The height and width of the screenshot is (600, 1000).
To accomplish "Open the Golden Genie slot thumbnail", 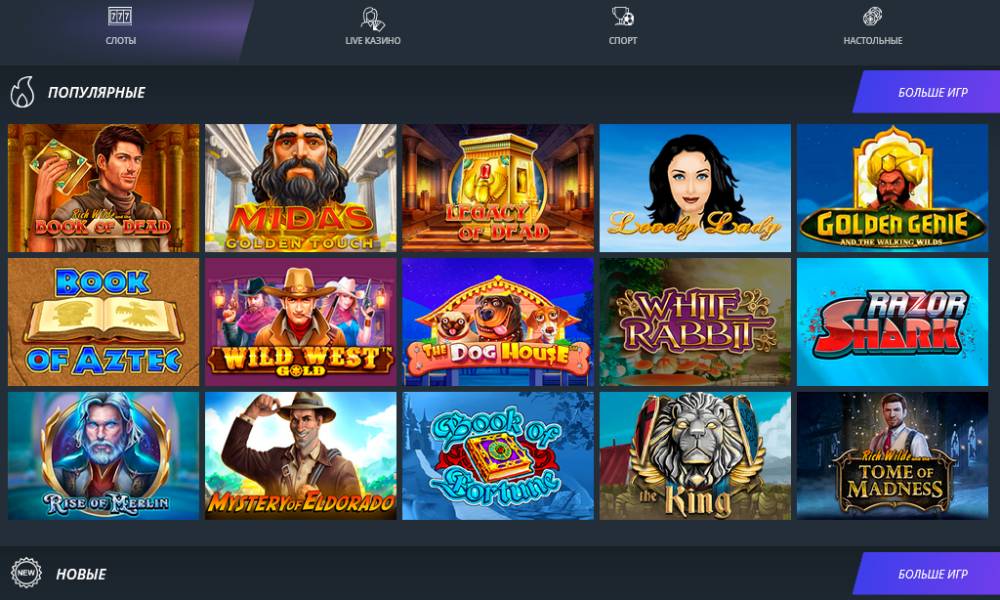I will point(892,188).
